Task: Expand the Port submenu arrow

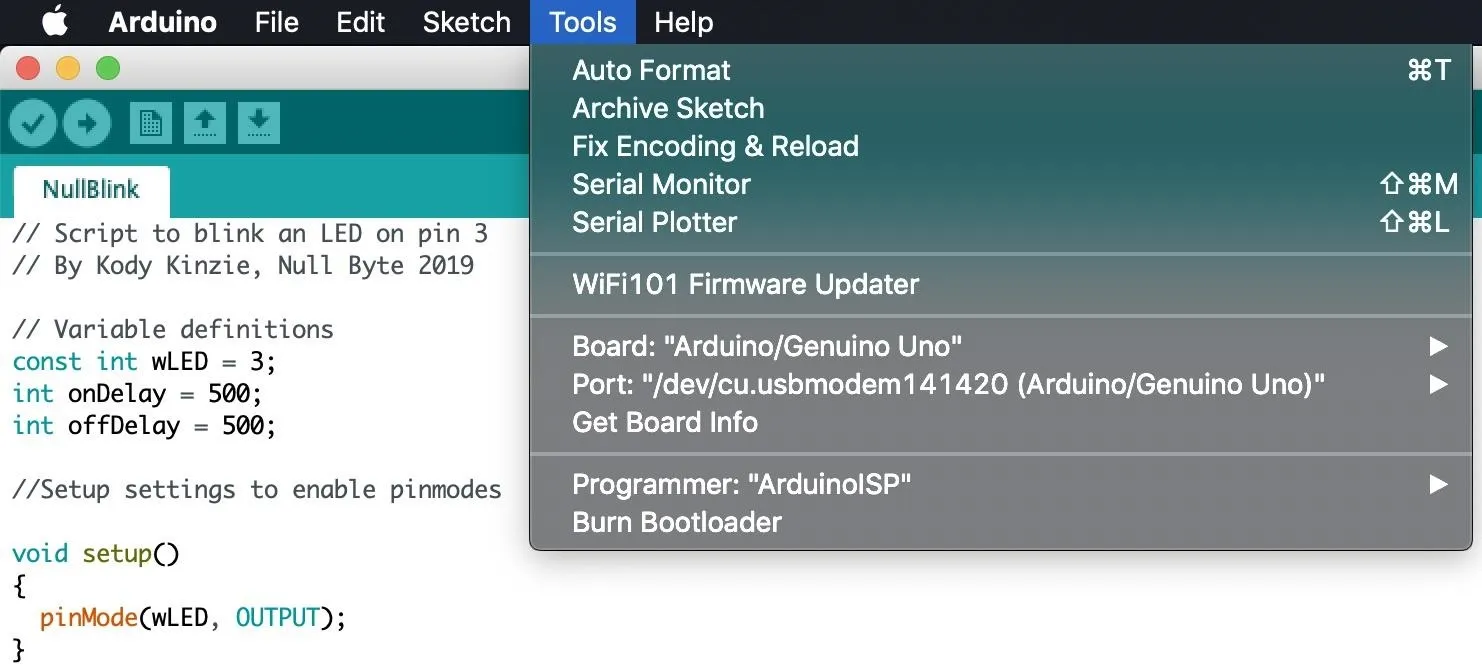Action: click(x=1438, y=384)
